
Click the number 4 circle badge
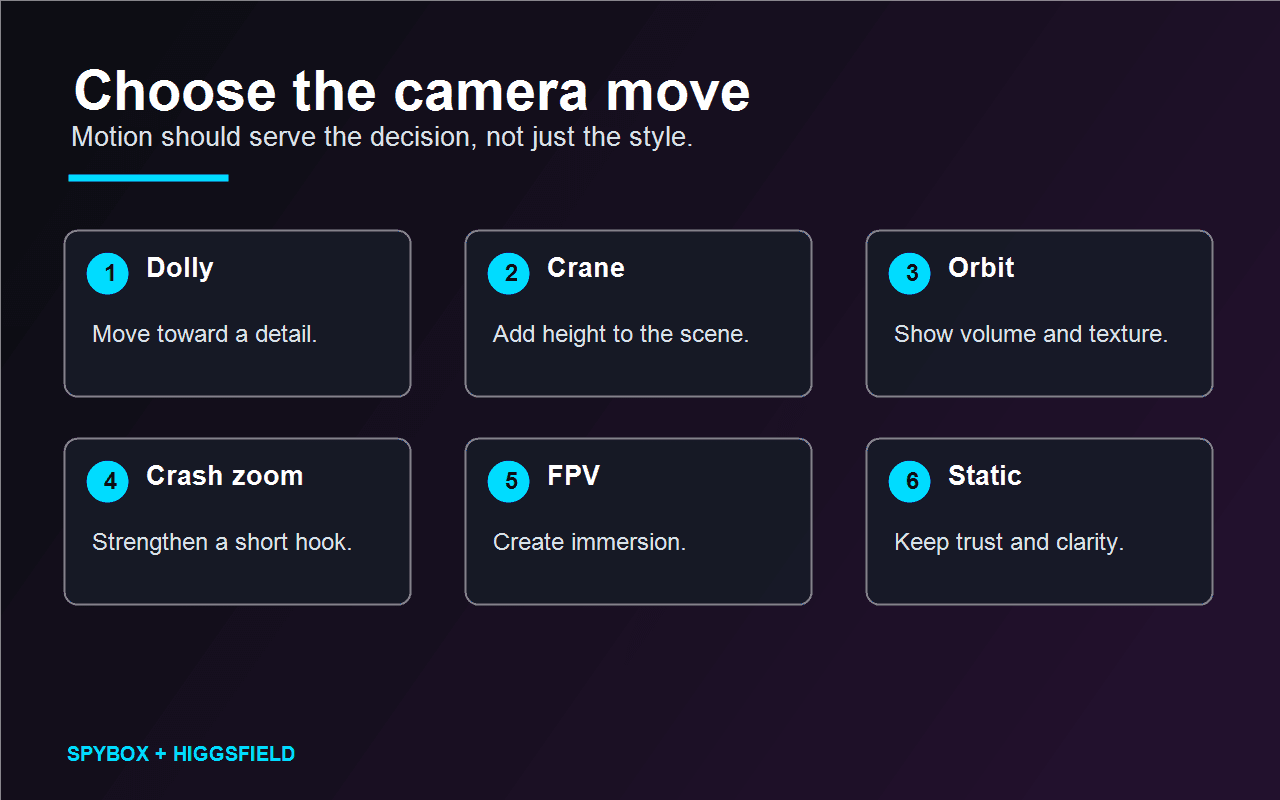click(x=108, y=481)
